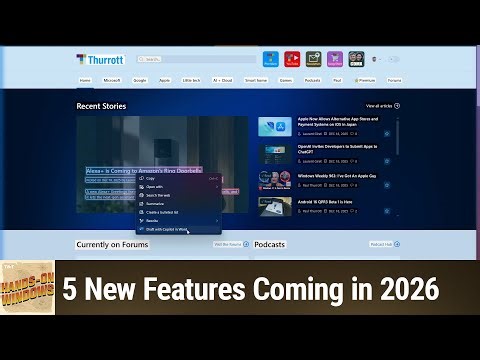This screenshot has height=360, width=480.
Task: Open the purple shopping cart shortcut icon
Action: (x=335, y=59)
